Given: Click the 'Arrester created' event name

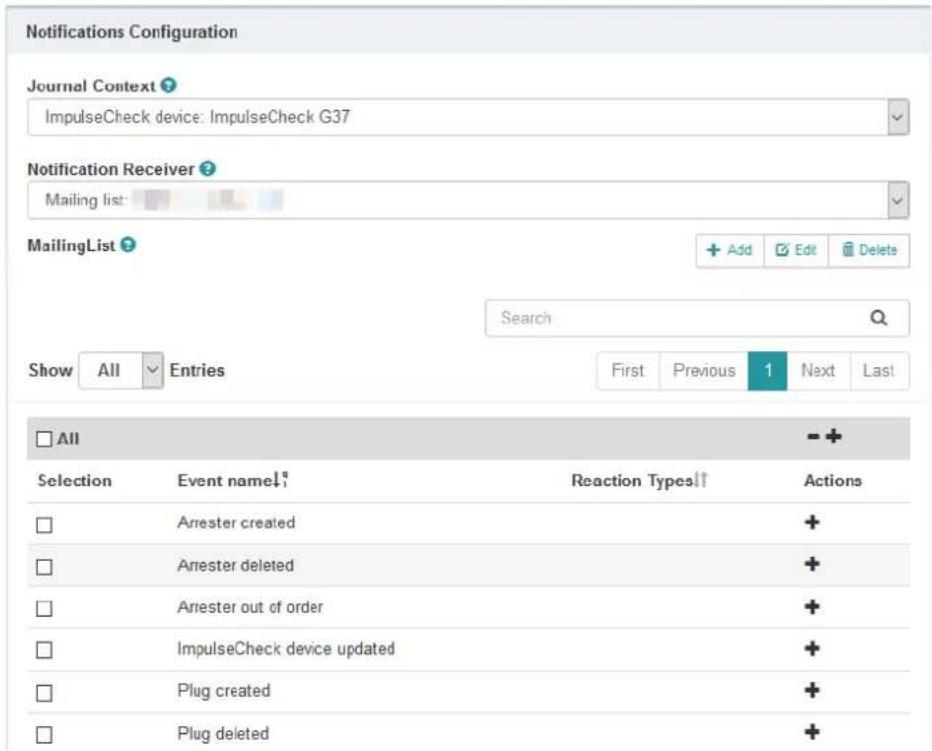Looking at the screenshot, I should [x=236, y=523].
